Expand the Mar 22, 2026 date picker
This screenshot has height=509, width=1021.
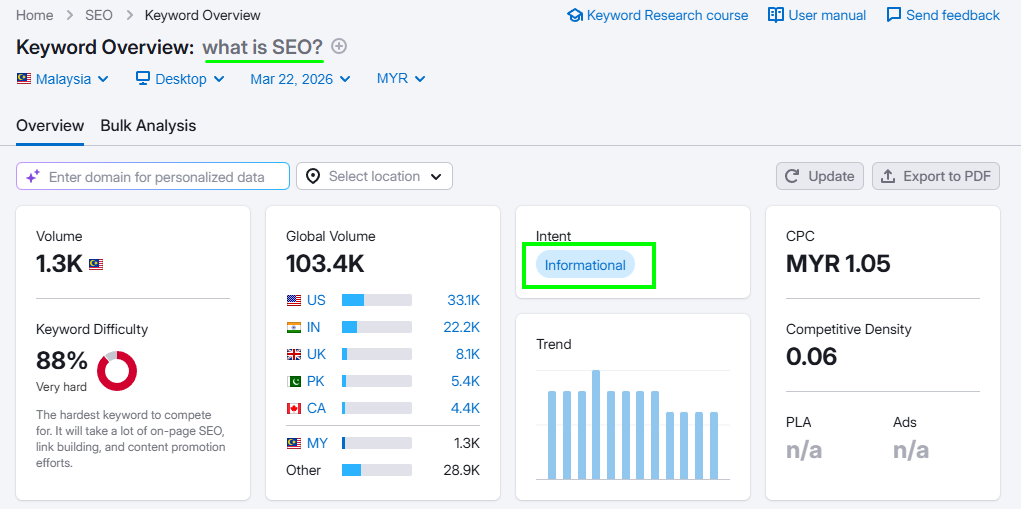click(x=300, y=79)
